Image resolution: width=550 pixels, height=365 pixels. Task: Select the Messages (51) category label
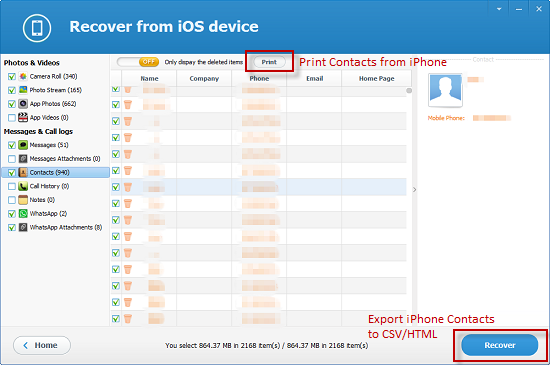(49, 145)
